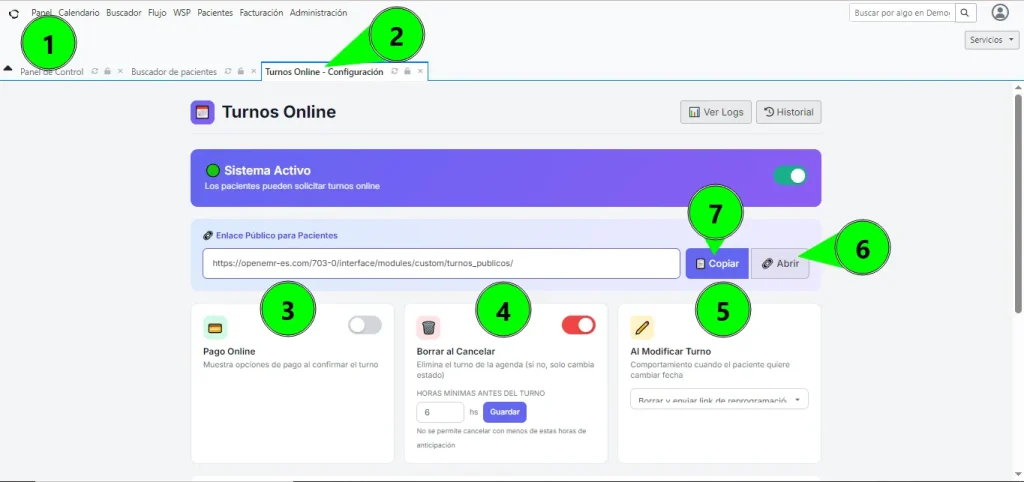This screenshot has height=482, width=1024.
Task: Click the top search text field
Action: pyautogui.click(x=902, y=12)
